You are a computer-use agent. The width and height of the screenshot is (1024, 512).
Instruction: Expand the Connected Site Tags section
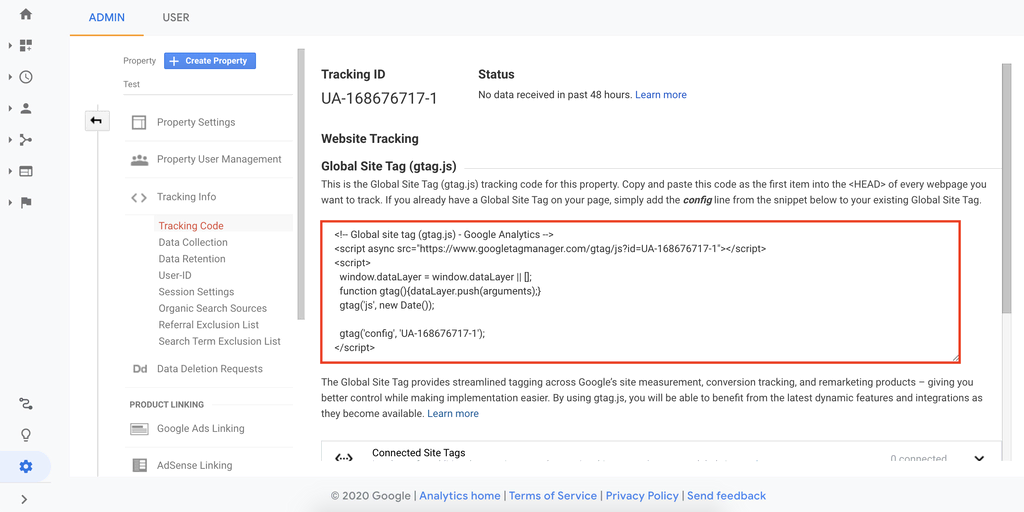(x=978, y=458)
